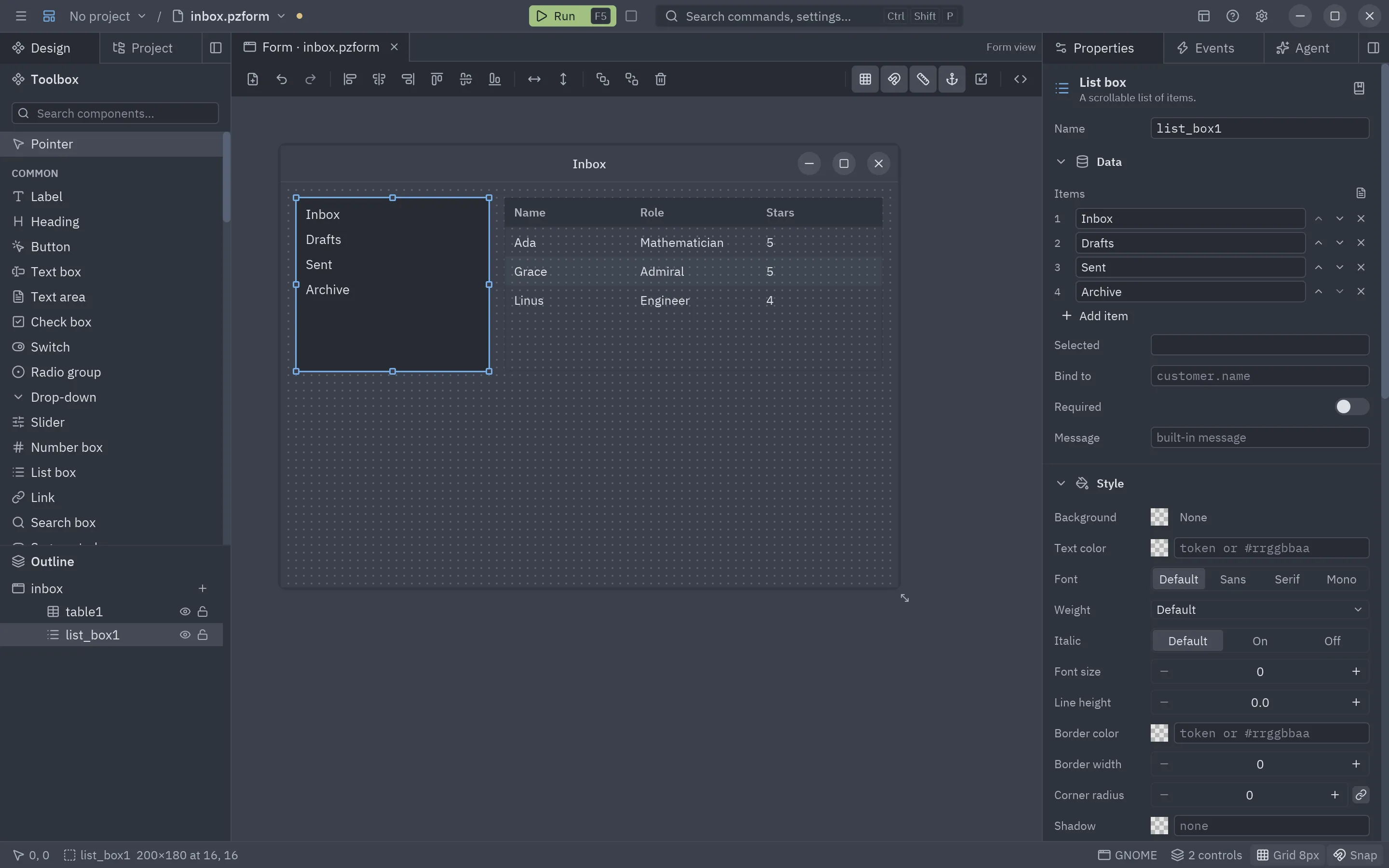Click the undo icon in form toolbar
The width and height of the screenshot is (1389, 868).
tap(281, 79)
